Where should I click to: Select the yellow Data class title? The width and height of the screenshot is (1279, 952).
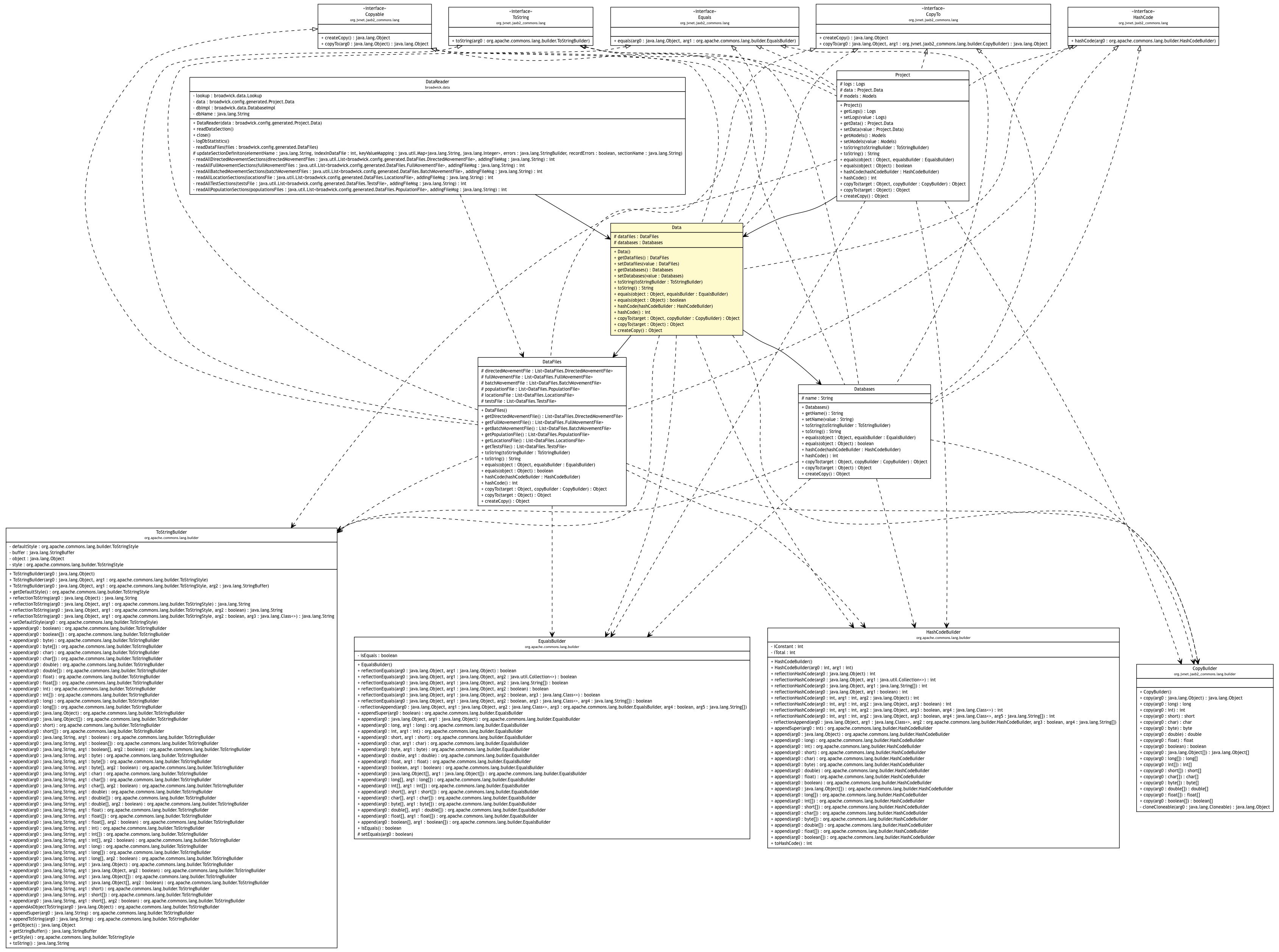676,227
